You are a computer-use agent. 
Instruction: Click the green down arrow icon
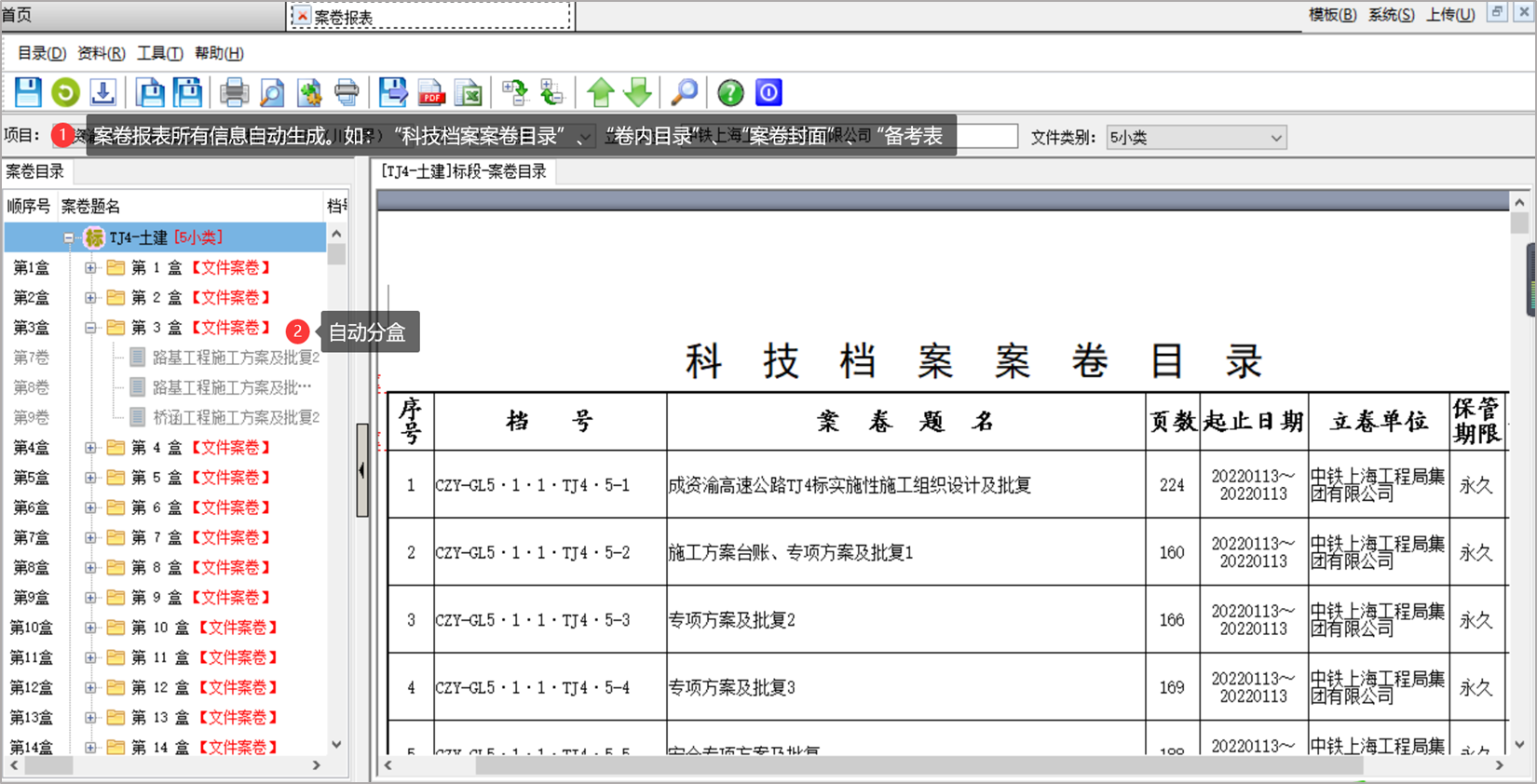[x=638, y=92]
